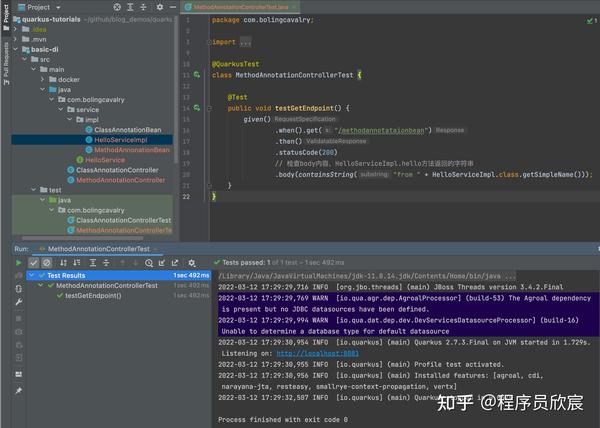Switch to MethodAnnotationControllerTest.java editor tab
Viewport: 600px width, 428px height.
click(239, 6)
